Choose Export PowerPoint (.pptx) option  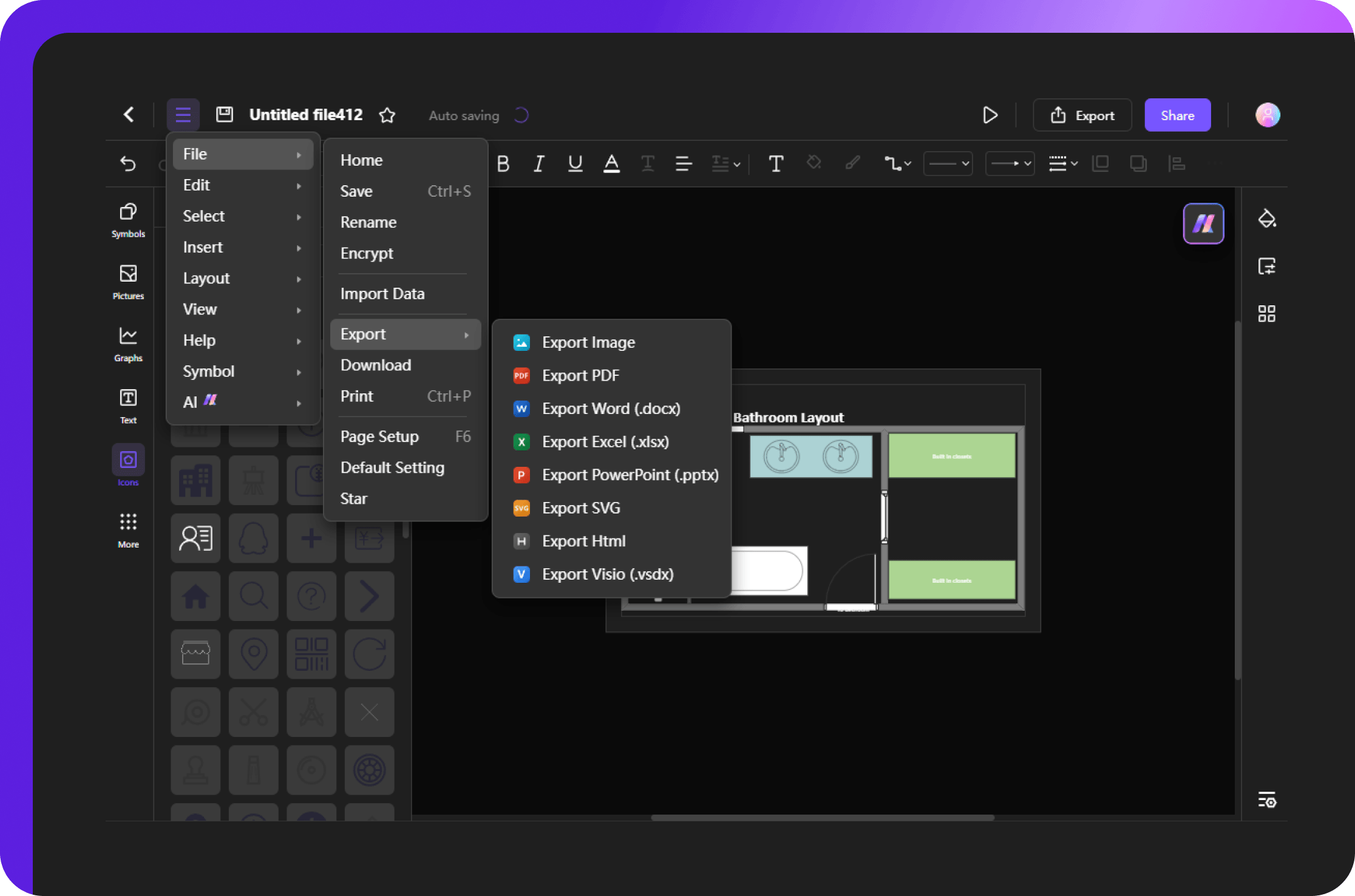611,475
